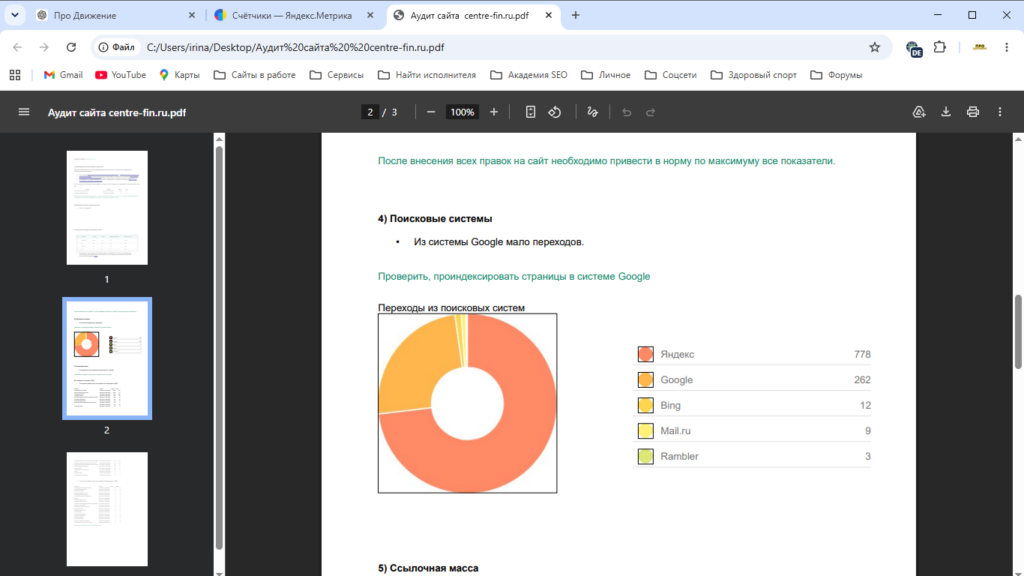1024x576 pixels.
Task: Click the thumbnail panel scrollbar
Action: click(219, 347)
